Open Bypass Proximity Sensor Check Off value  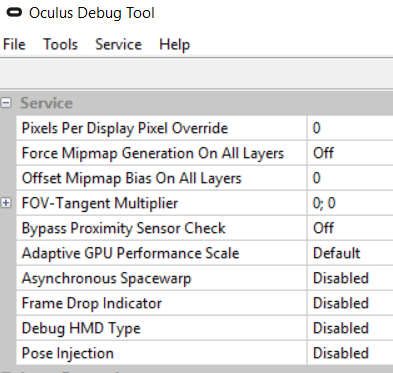point(350,228)
